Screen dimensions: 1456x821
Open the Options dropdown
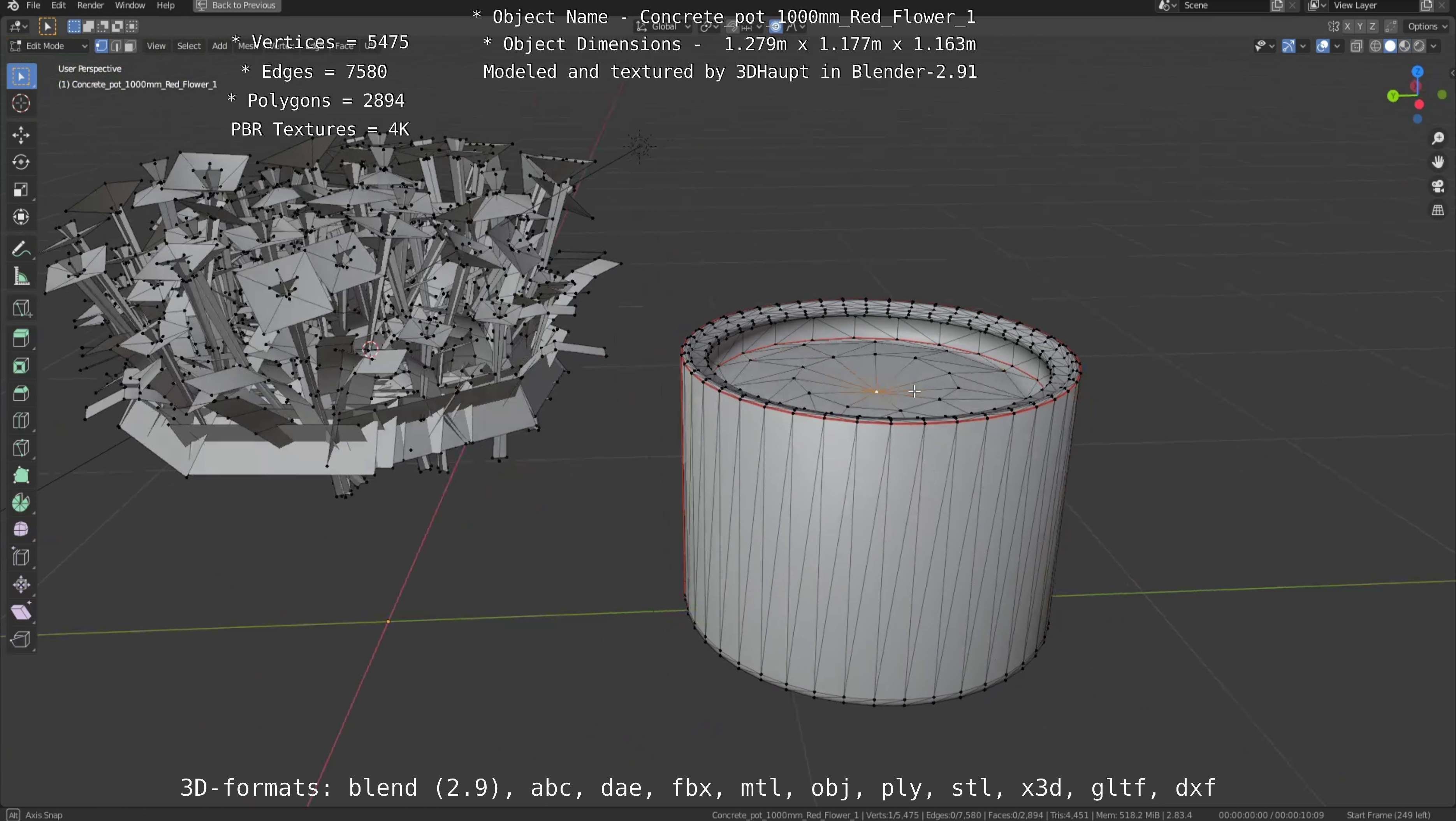coord(1427,26)
